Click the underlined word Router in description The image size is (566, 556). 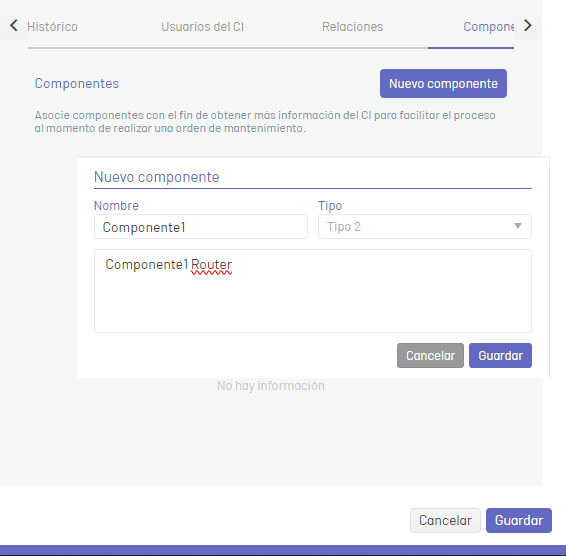[212, 265]
